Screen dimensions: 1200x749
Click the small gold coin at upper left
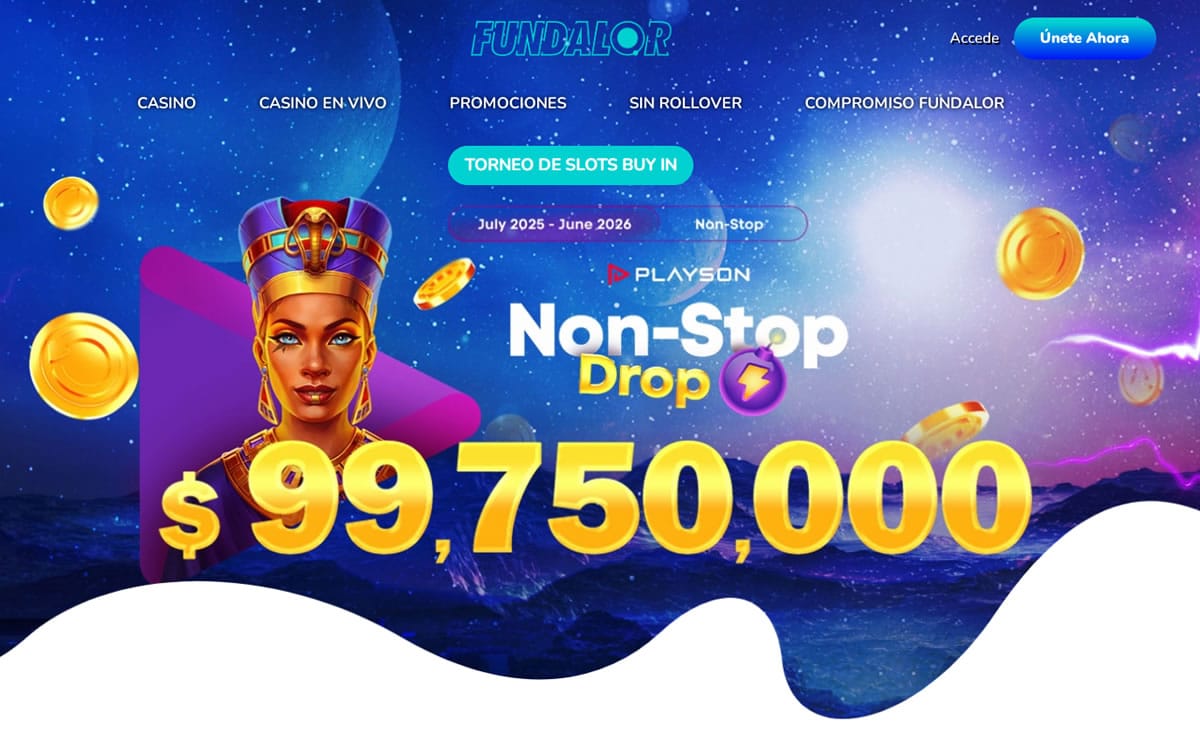[x=71, y=203]
